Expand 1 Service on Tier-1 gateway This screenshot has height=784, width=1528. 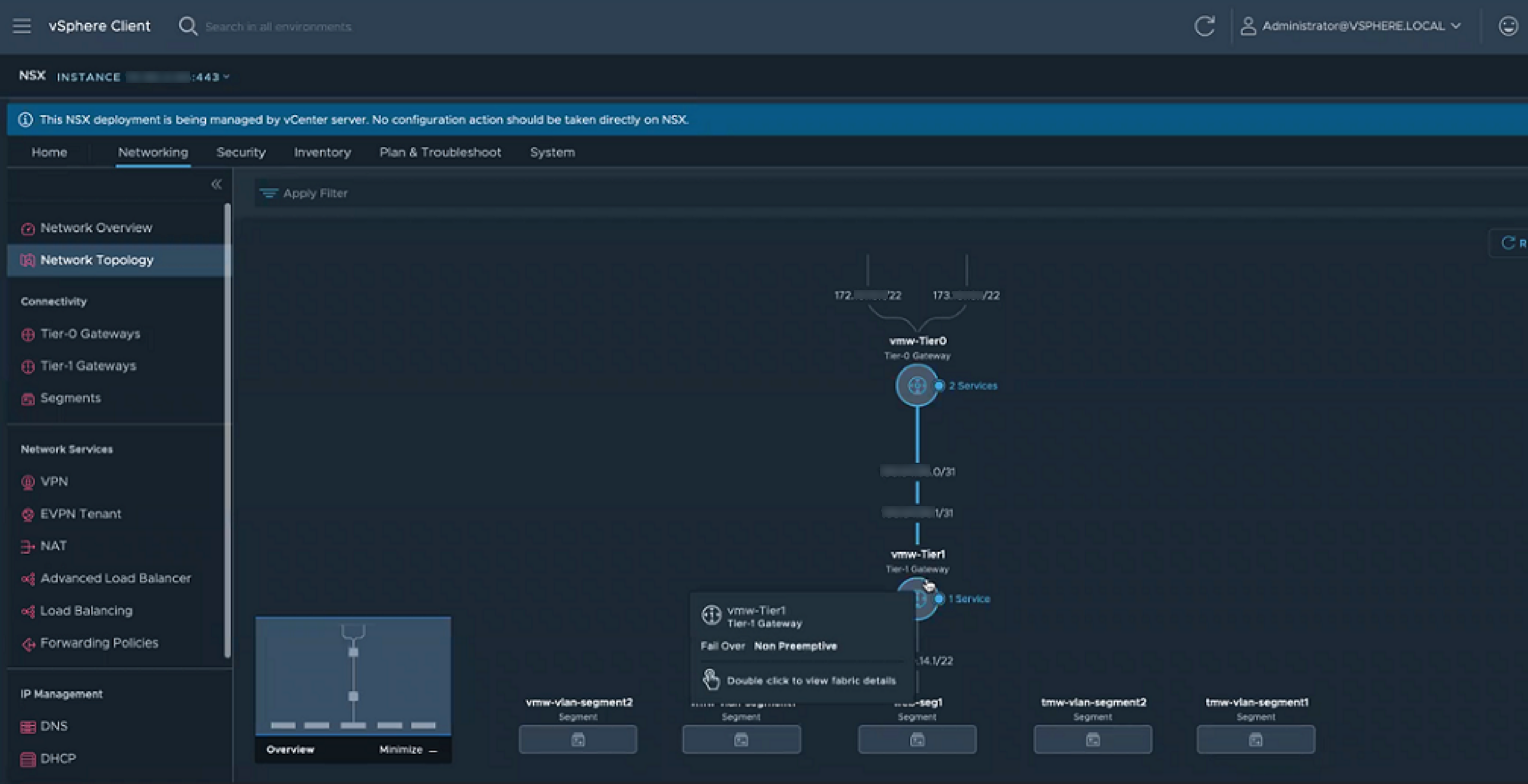click(x=969, y=599)
